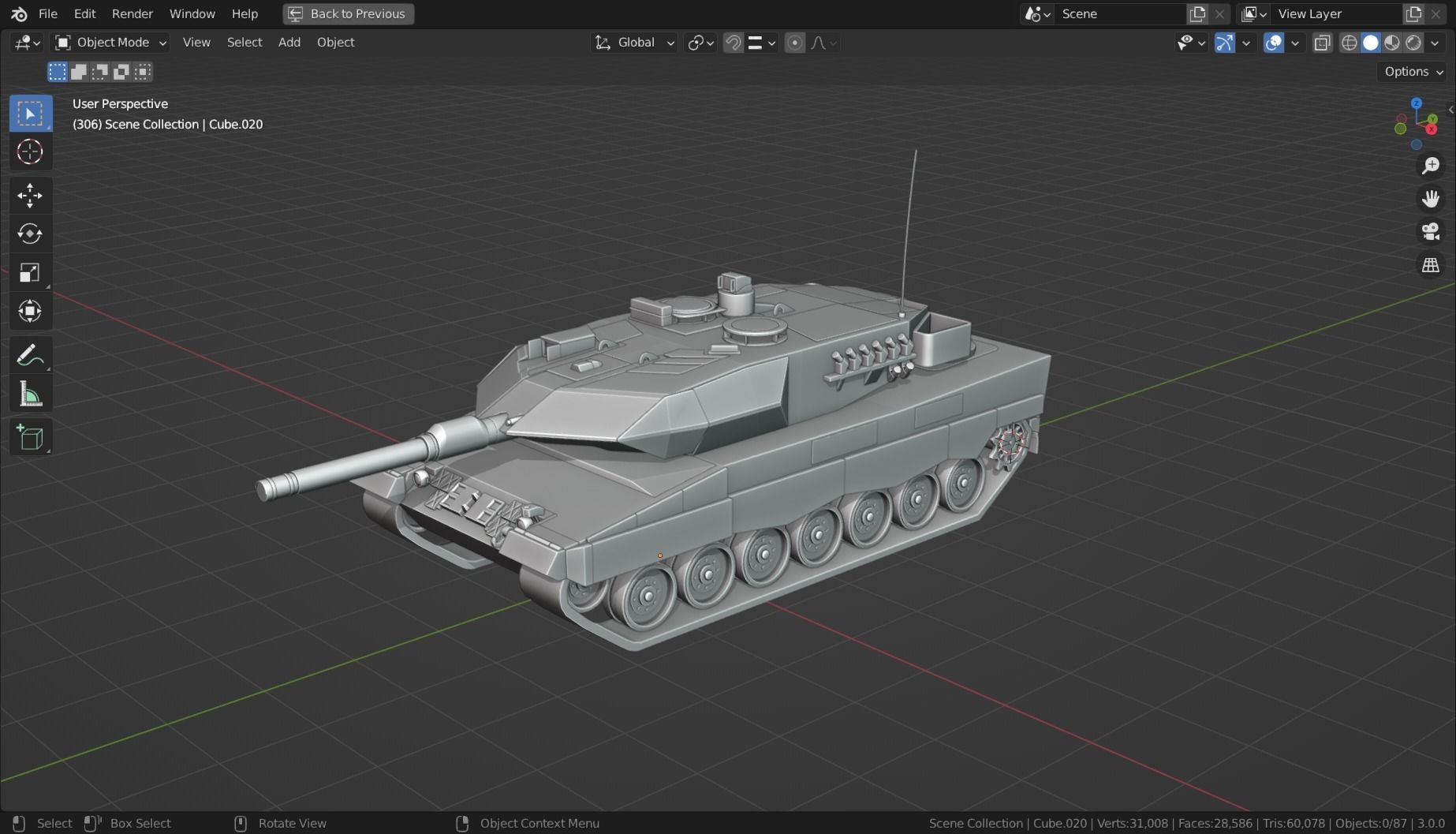
Task: Open the scene browse dropdown
Action: pos(1037,13)
